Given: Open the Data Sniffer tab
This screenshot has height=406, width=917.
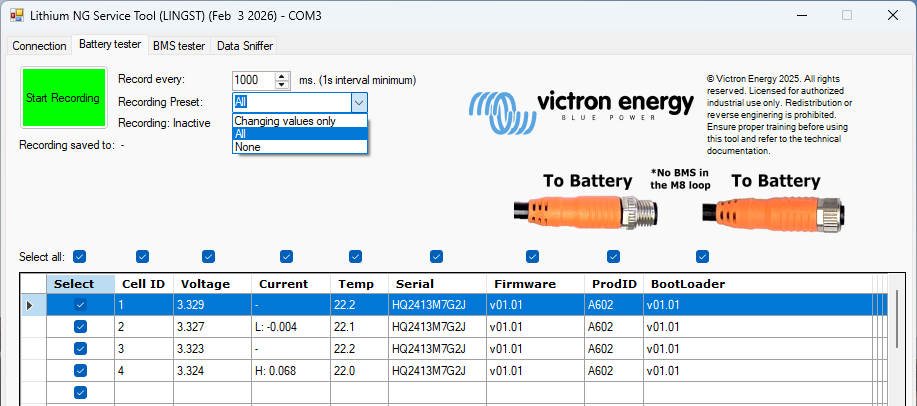Looking at the screenshot, I should (x=244, y=45).
